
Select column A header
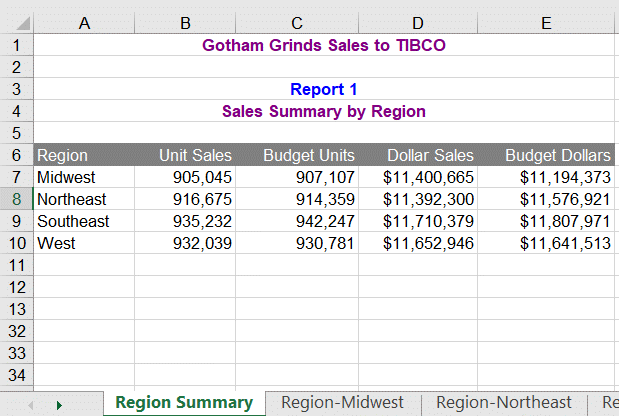(84, 23)
